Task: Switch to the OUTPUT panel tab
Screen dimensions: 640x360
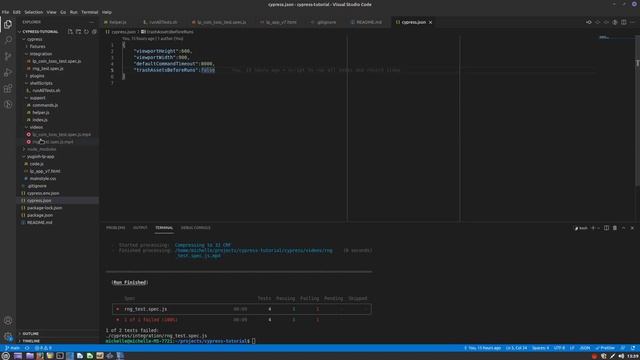Action: 140,228
